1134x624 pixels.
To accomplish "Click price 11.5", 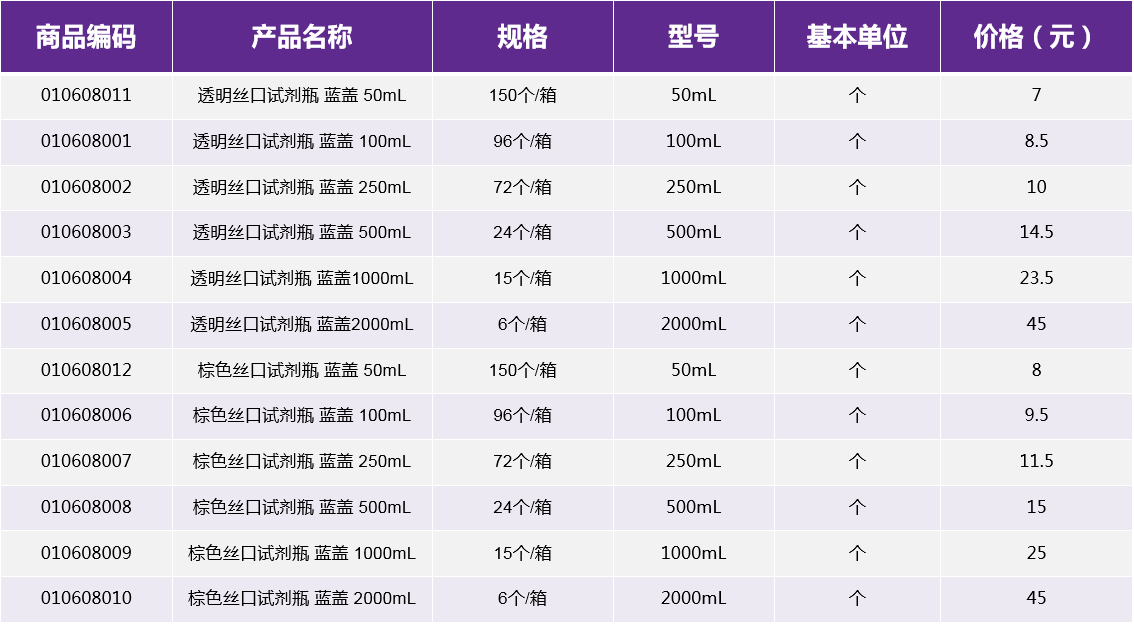I will [1036, 461].
